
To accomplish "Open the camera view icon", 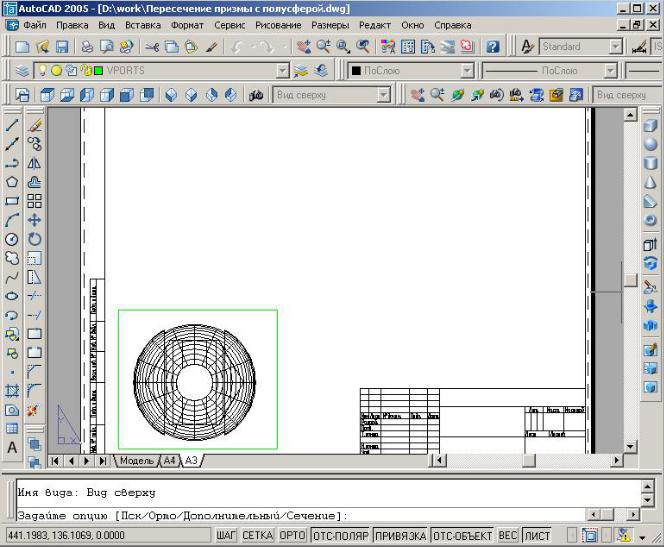I will (256, 95).
